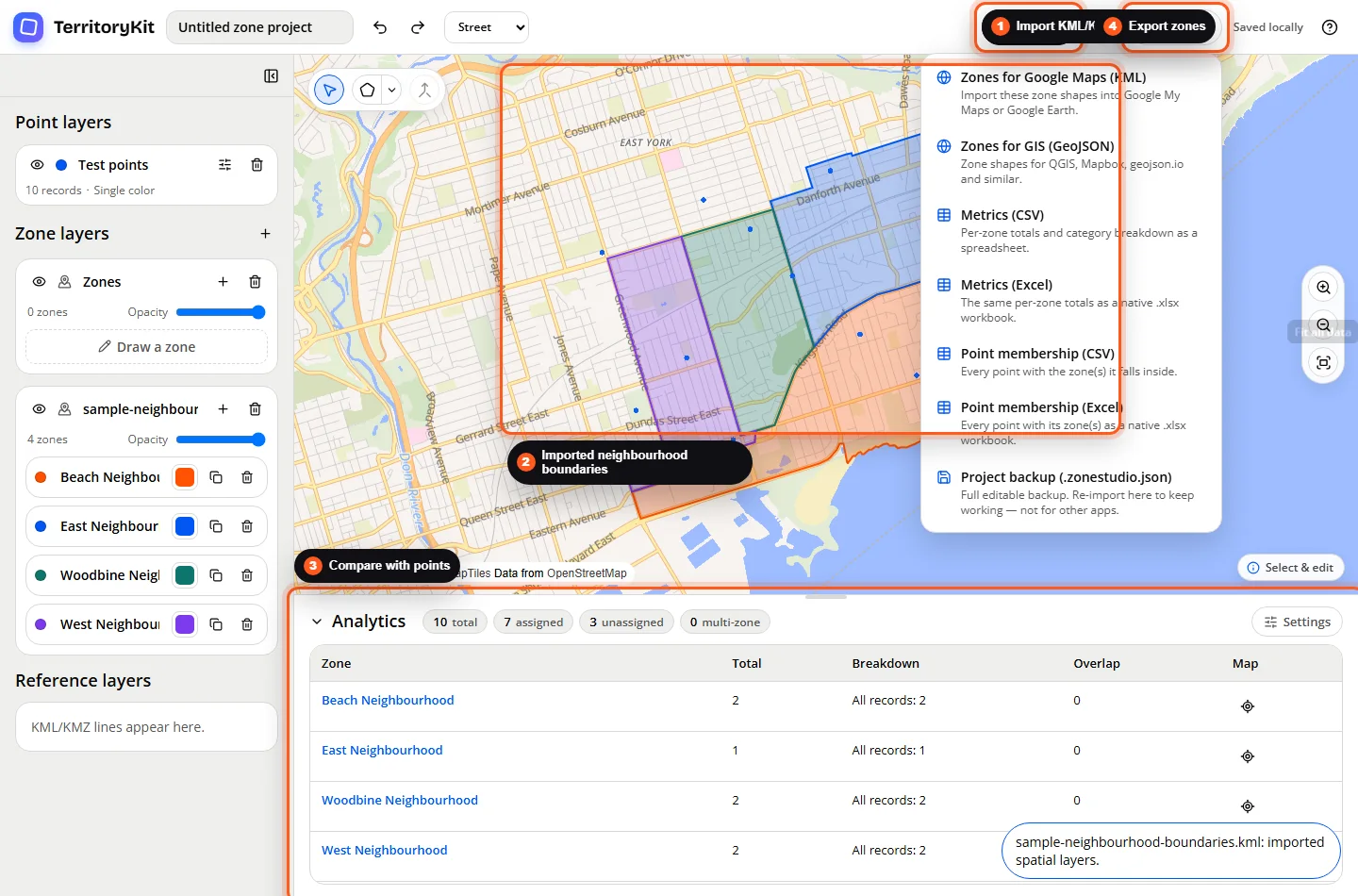The image size is (1358, 896).
Task: Expand the draw shape options arrow
Action: click(x=391, y=91)
